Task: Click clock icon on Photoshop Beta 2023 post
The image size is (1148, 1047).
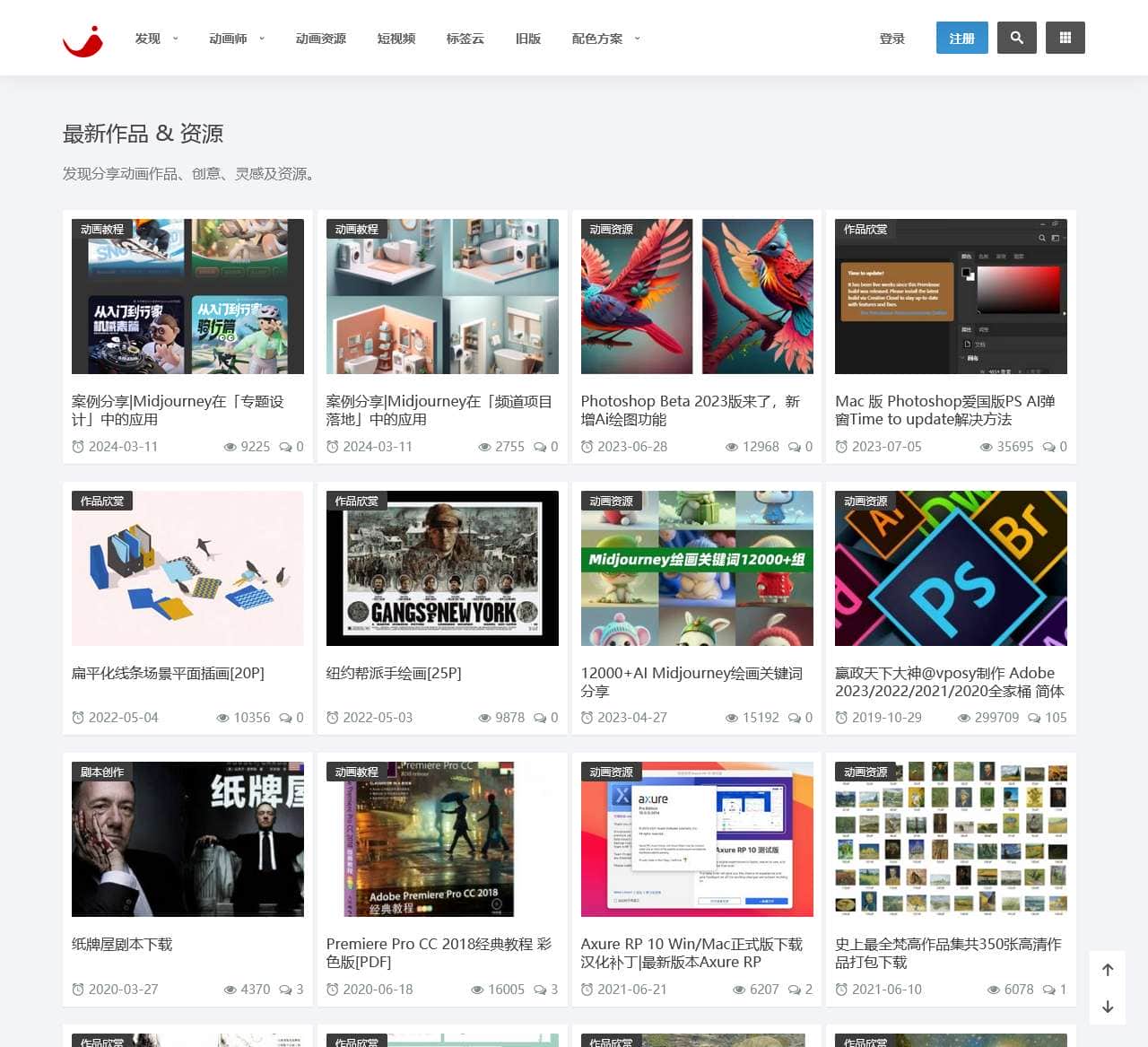Action: [587, 447]
